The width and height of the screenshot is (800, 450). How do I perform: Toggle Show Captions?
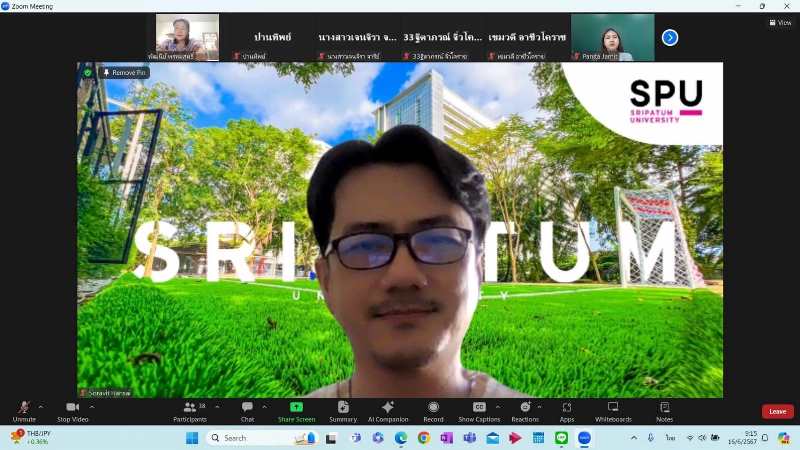(479, 411)
